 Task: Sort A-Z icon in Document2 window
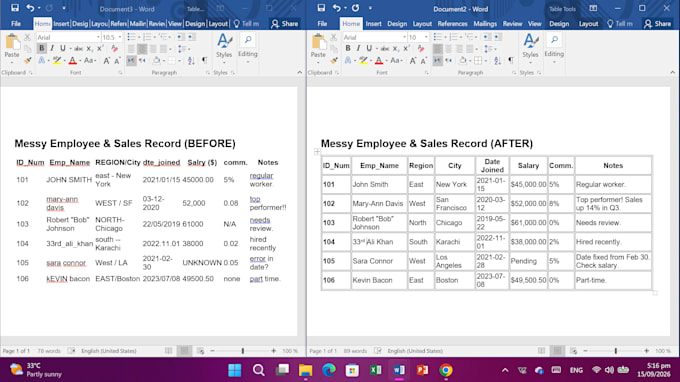[497, 61]
